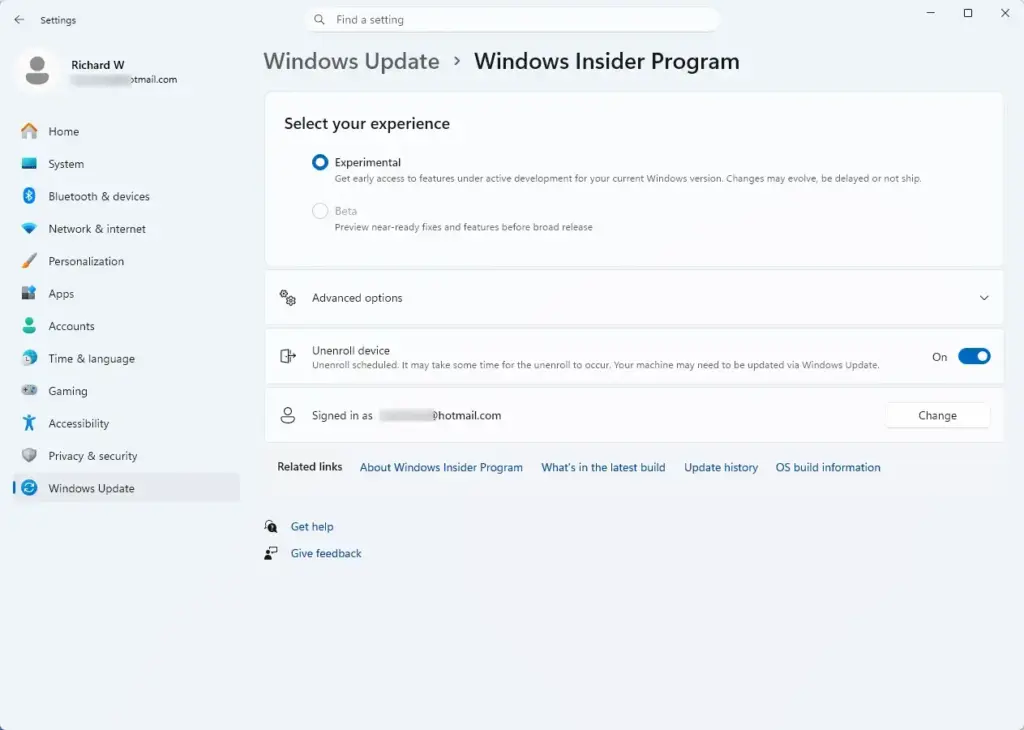Image resolution: width=1024 pixels, height=730 pixels.
Task: Click the Select your experience heading
Action: 367,123
